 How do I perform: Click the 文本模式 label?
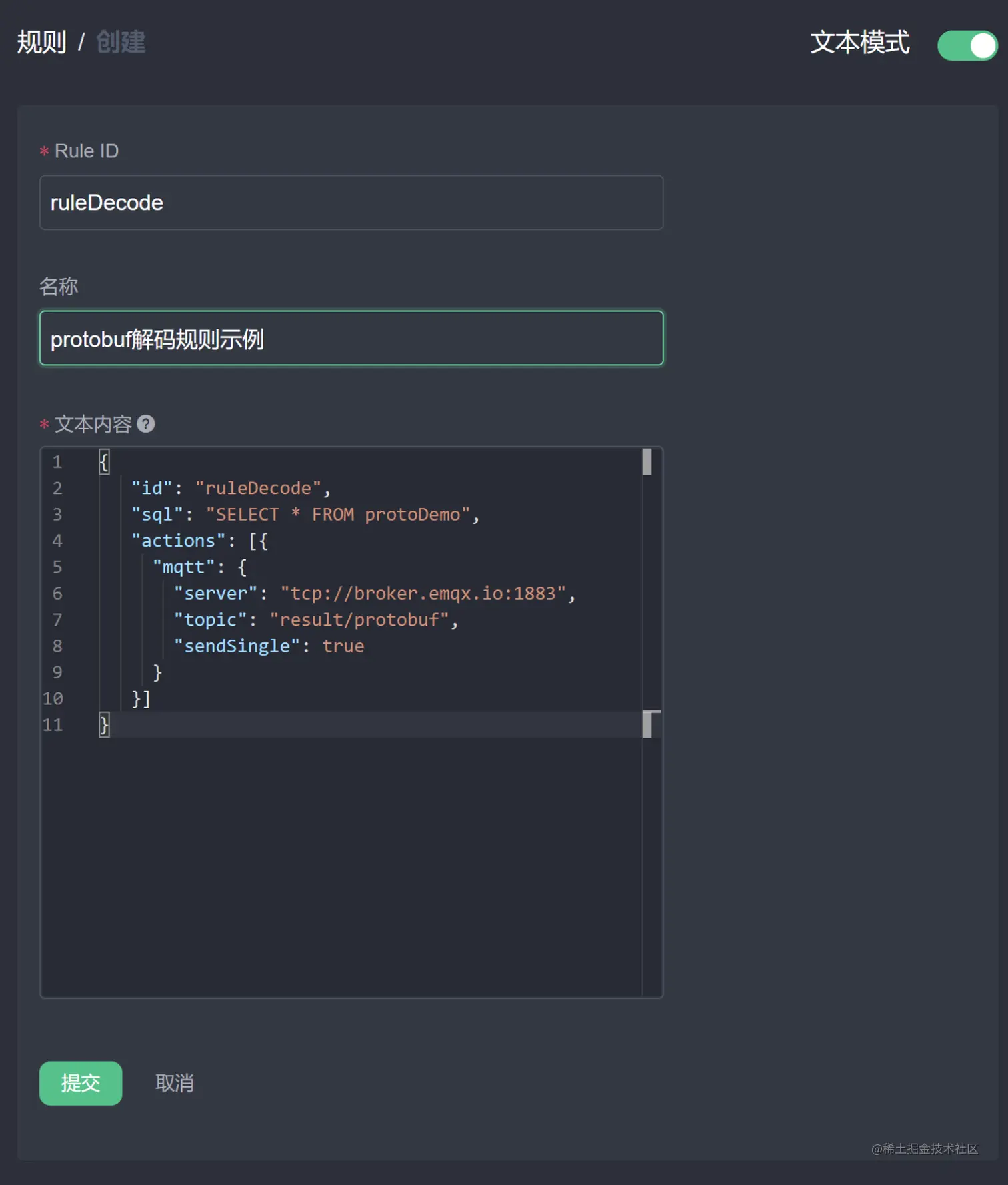tap(859, 43)
